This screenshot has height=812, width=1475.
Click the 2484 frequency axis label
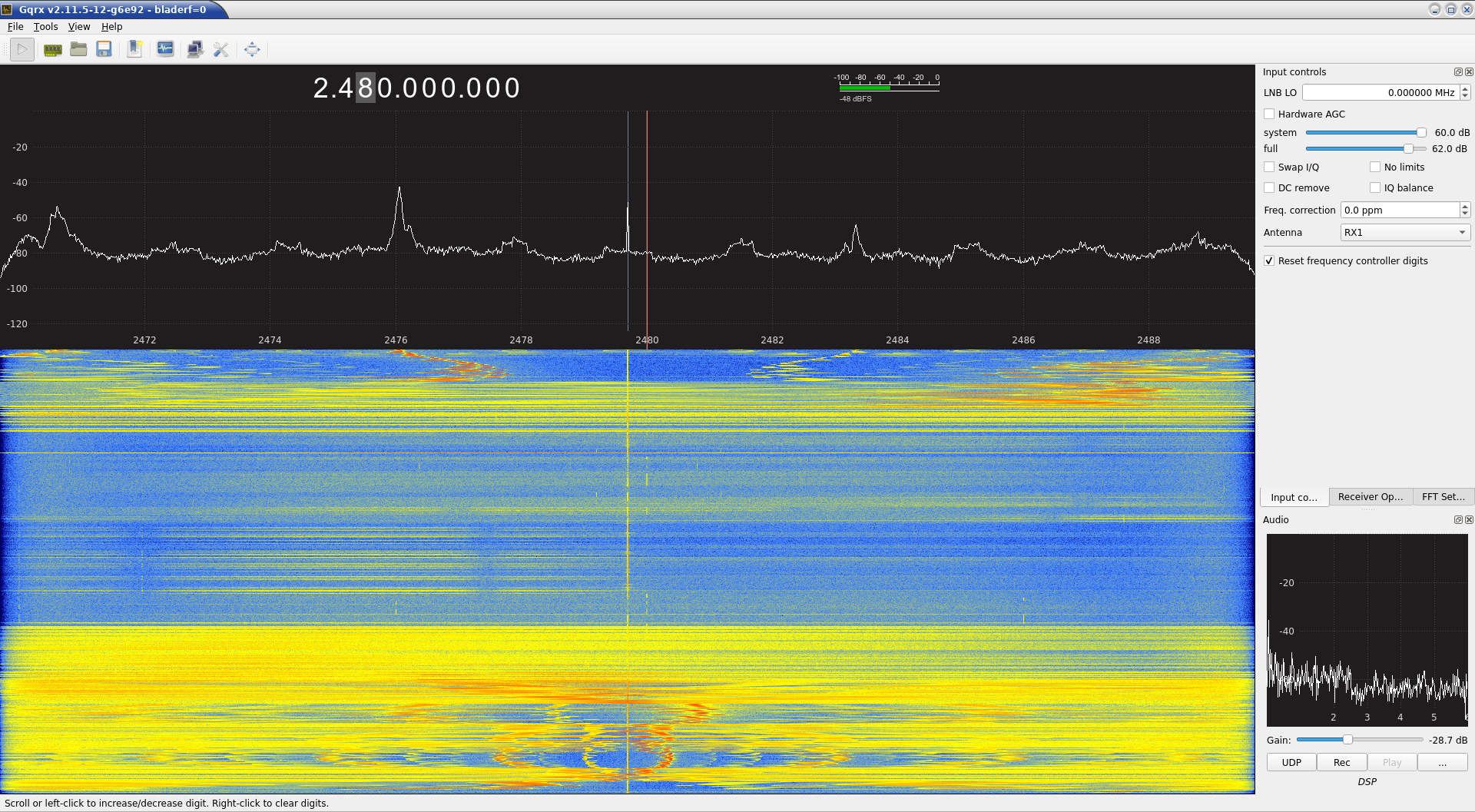(x=897, y=340)
